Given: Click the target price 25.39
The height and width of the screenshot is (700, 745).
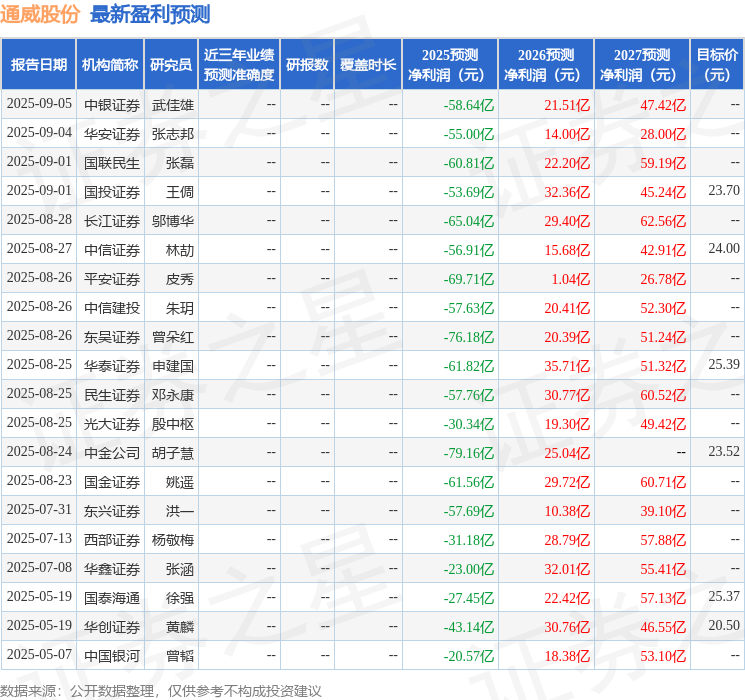Looking at the screenshot, I should click(x=724, y=364).
